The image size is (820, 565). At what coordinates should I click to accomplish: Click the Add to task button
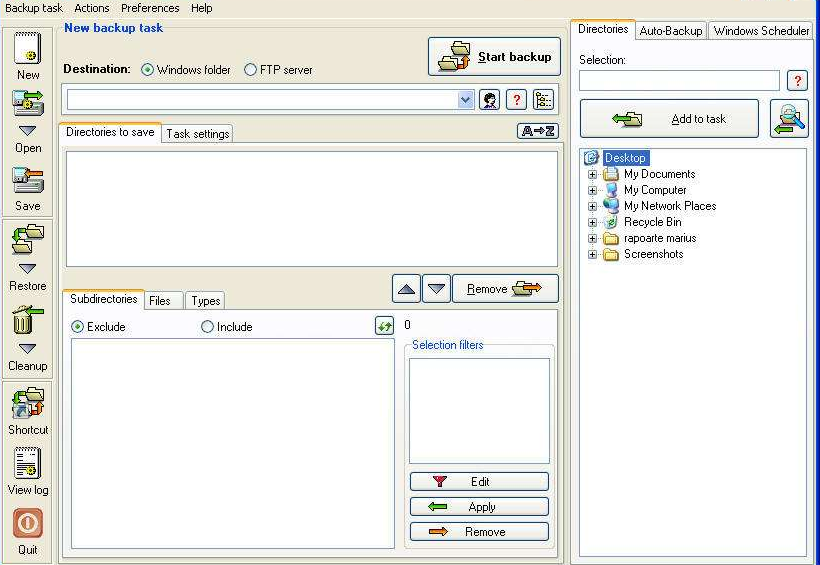(x=669, y=119)
